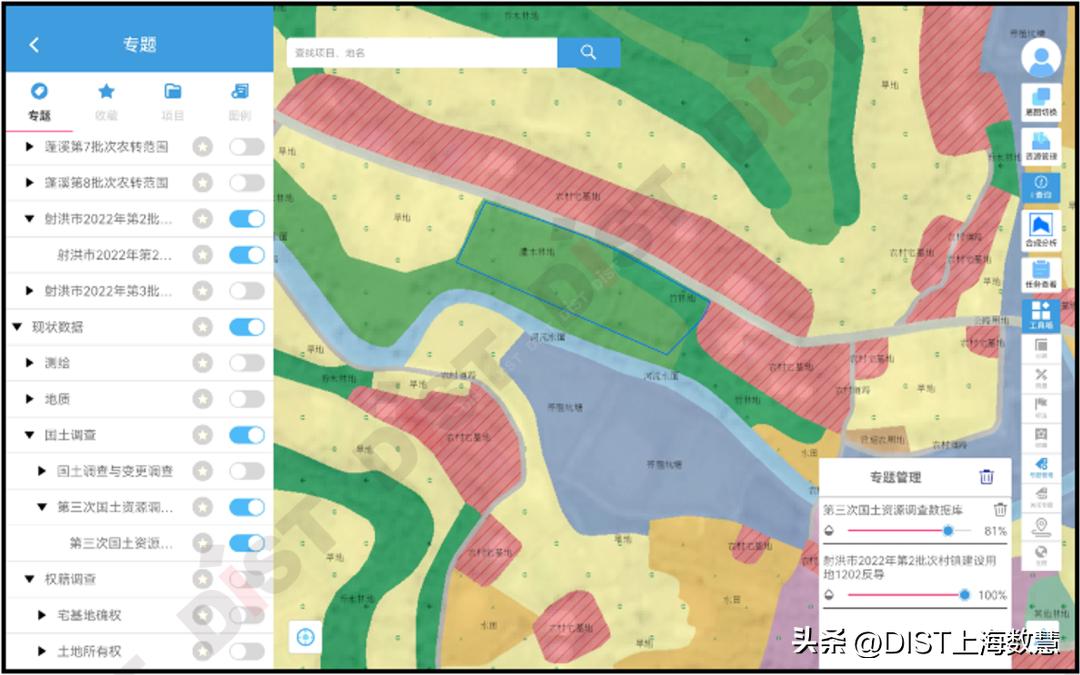
Task: Collapse the 射洪市2022年第2批 group arrow
Action: pyautogui.click(x=30, y=219)
